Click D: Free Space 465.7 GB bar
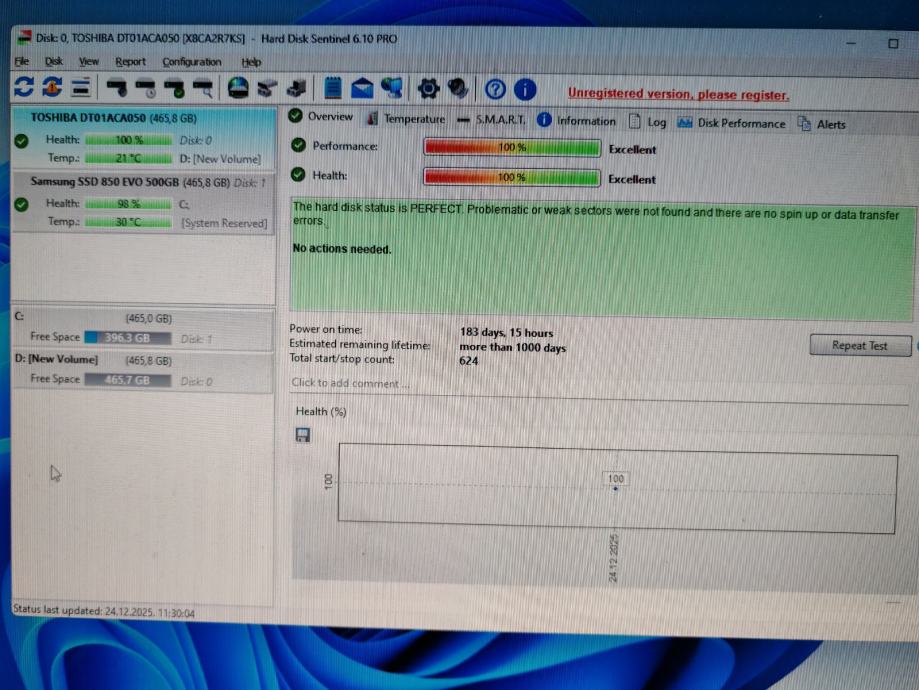The image size is (919, 690). pos(128,380)
